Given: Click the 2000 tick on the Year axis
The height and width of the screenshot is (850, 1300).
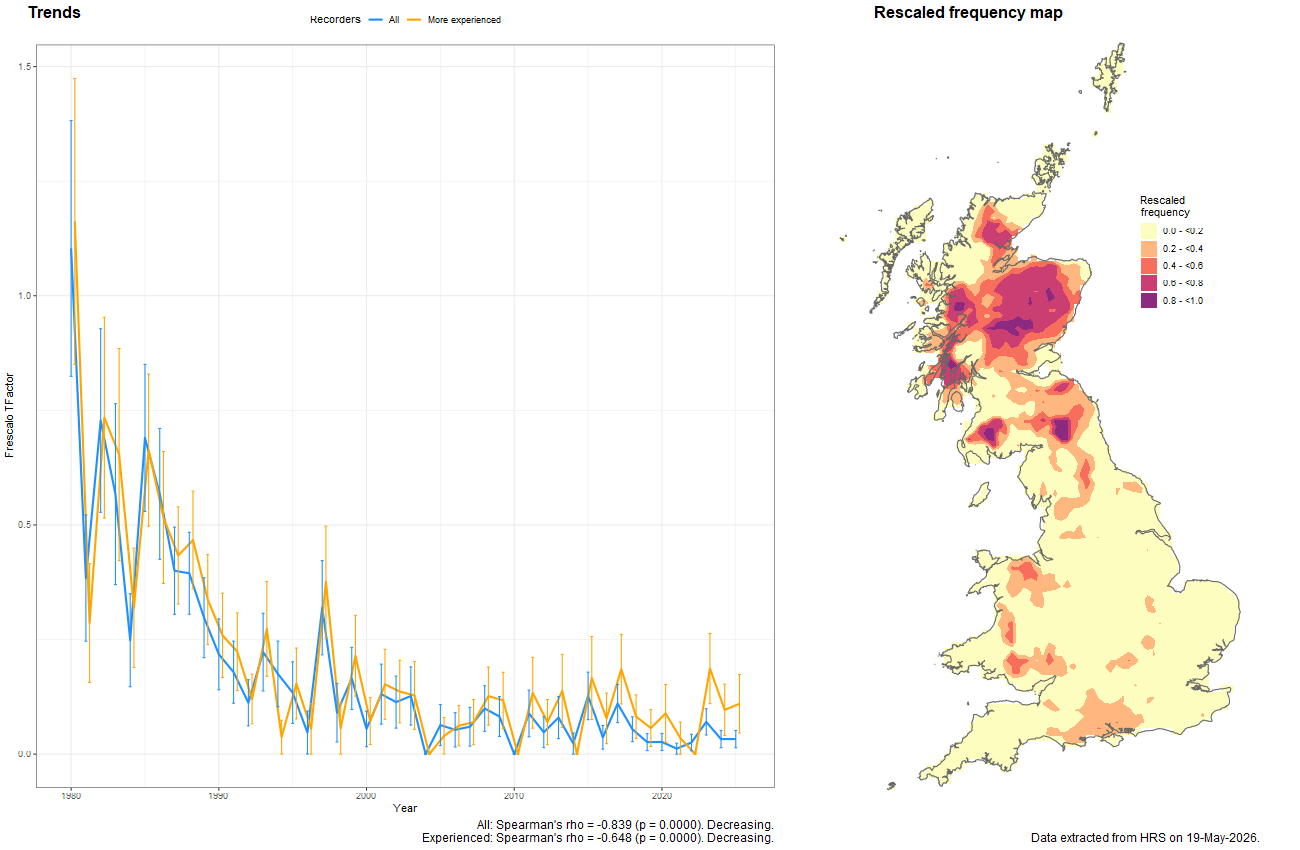Looking at the screenshot, I should coord(366,796).
